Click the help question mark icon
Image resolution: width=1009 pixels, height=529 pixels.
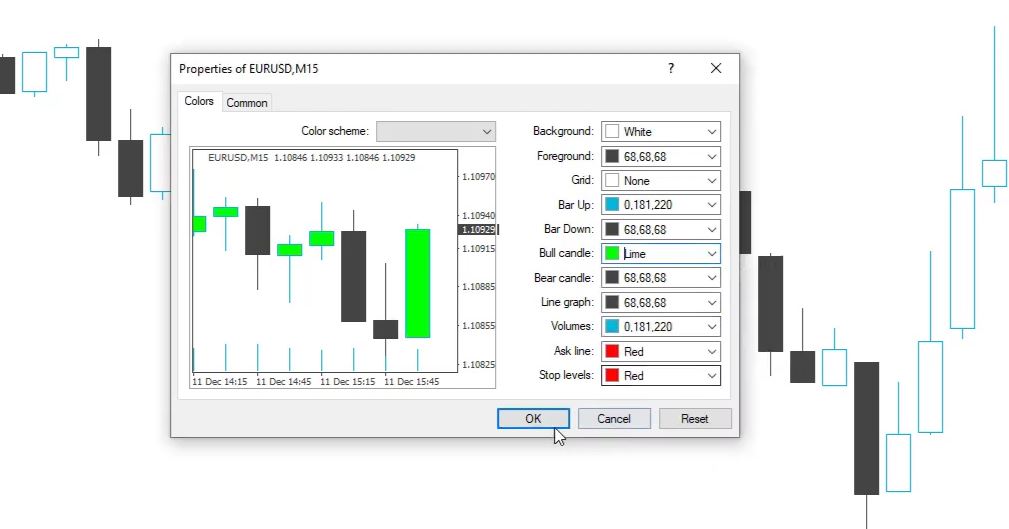pyautogui.click(x=671, y=69)
